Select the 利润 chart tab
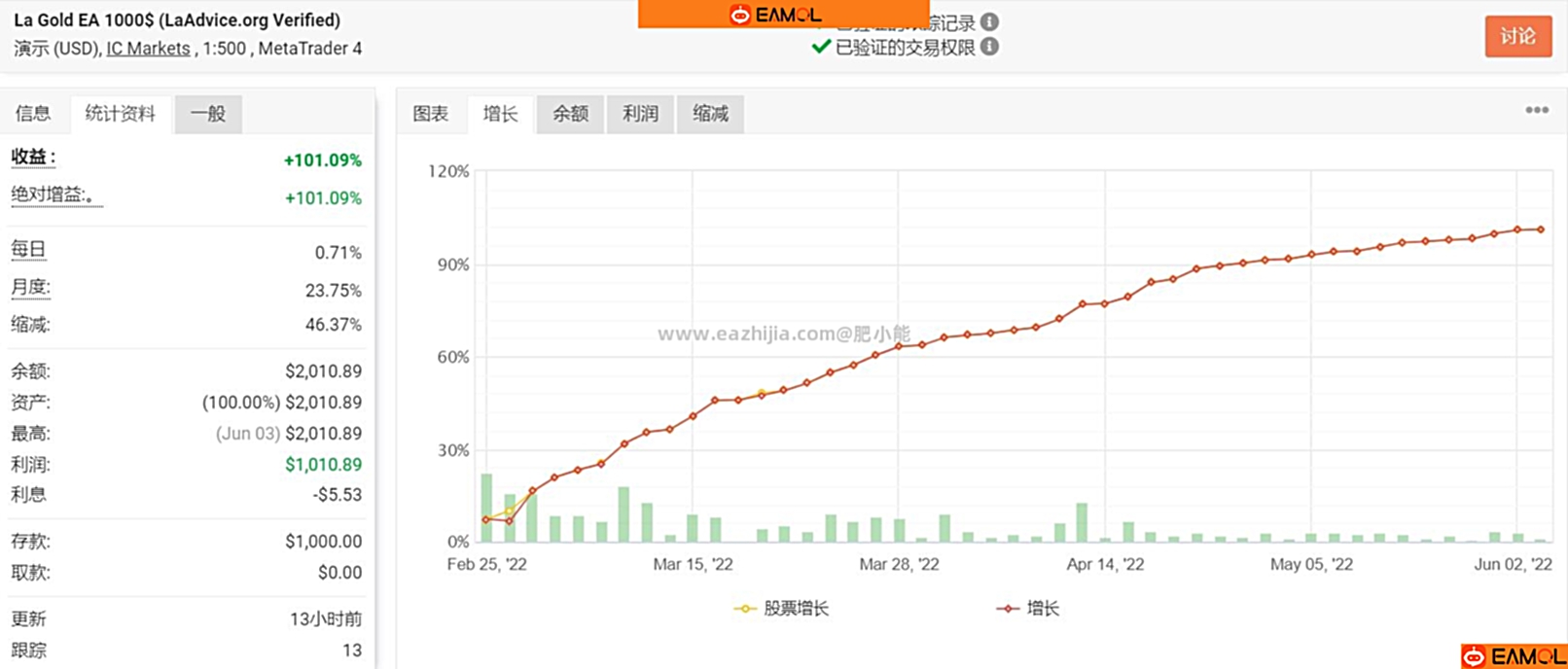This screenshot has width=1568, height=669. click(640, 114)
